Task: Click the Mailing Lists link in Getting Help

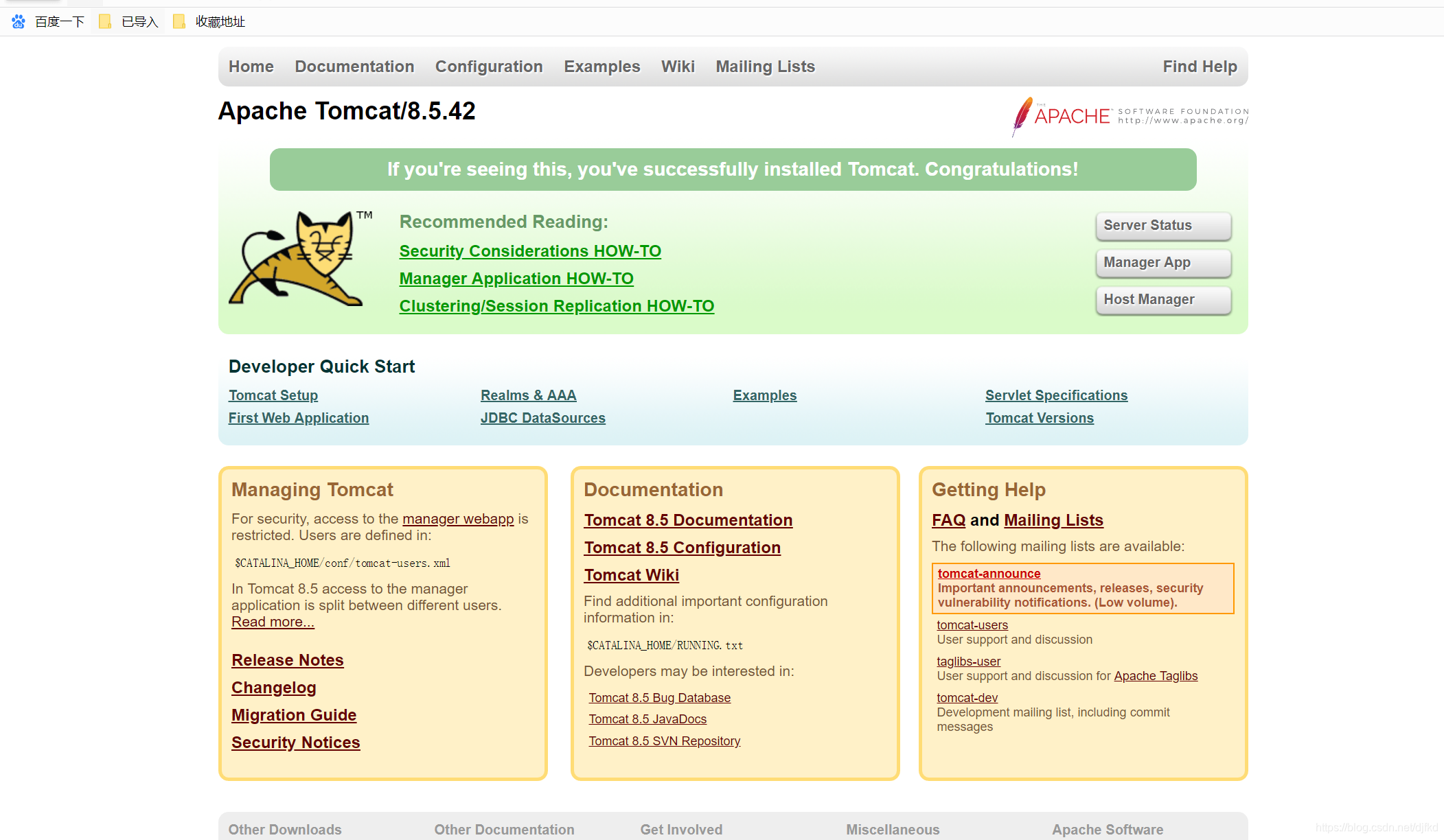Action: tap(1054, 520)
